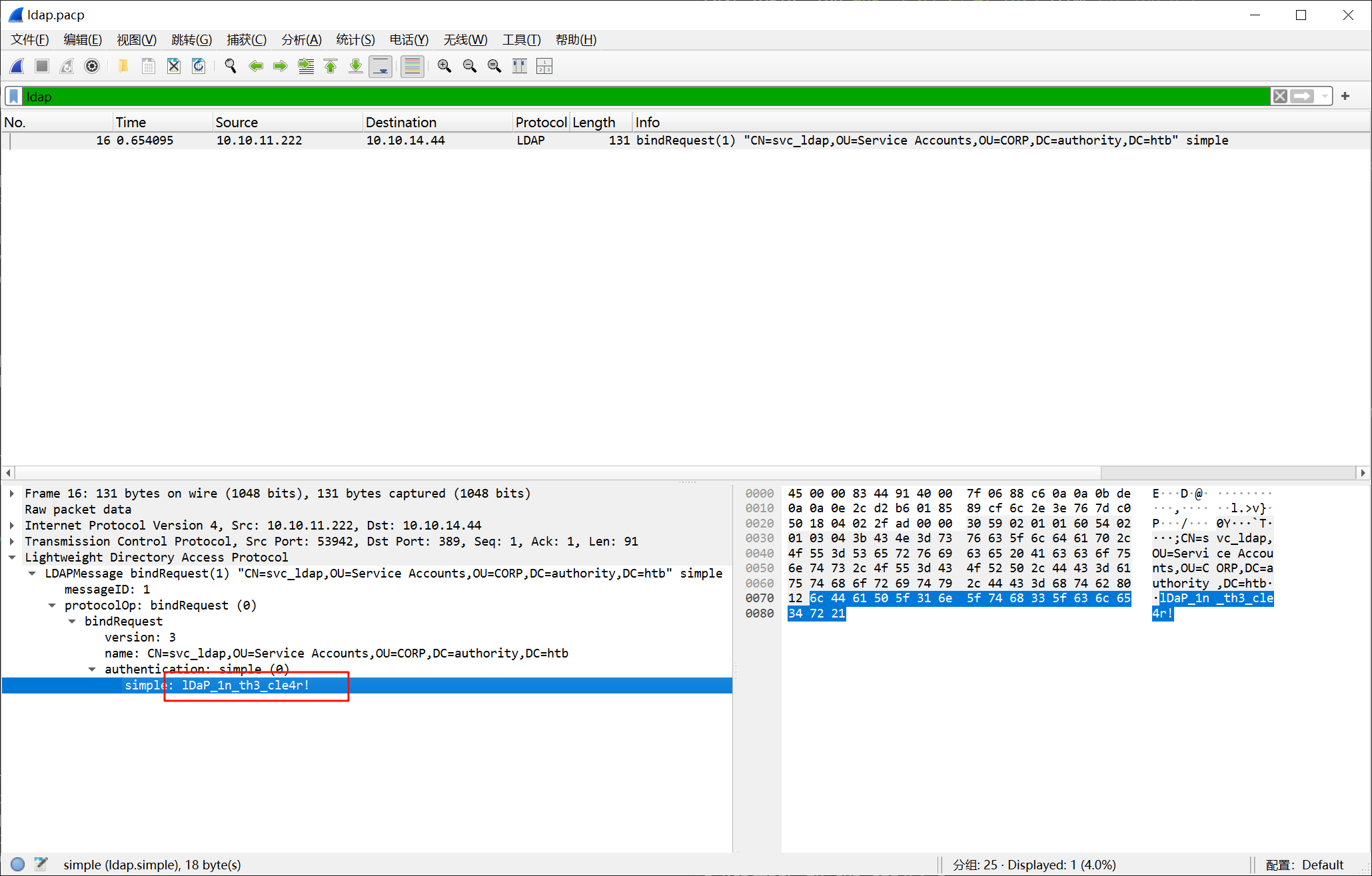The image size is (1372, 876).
Task: Click the plus add filter button
Action: pos(1345,97)
